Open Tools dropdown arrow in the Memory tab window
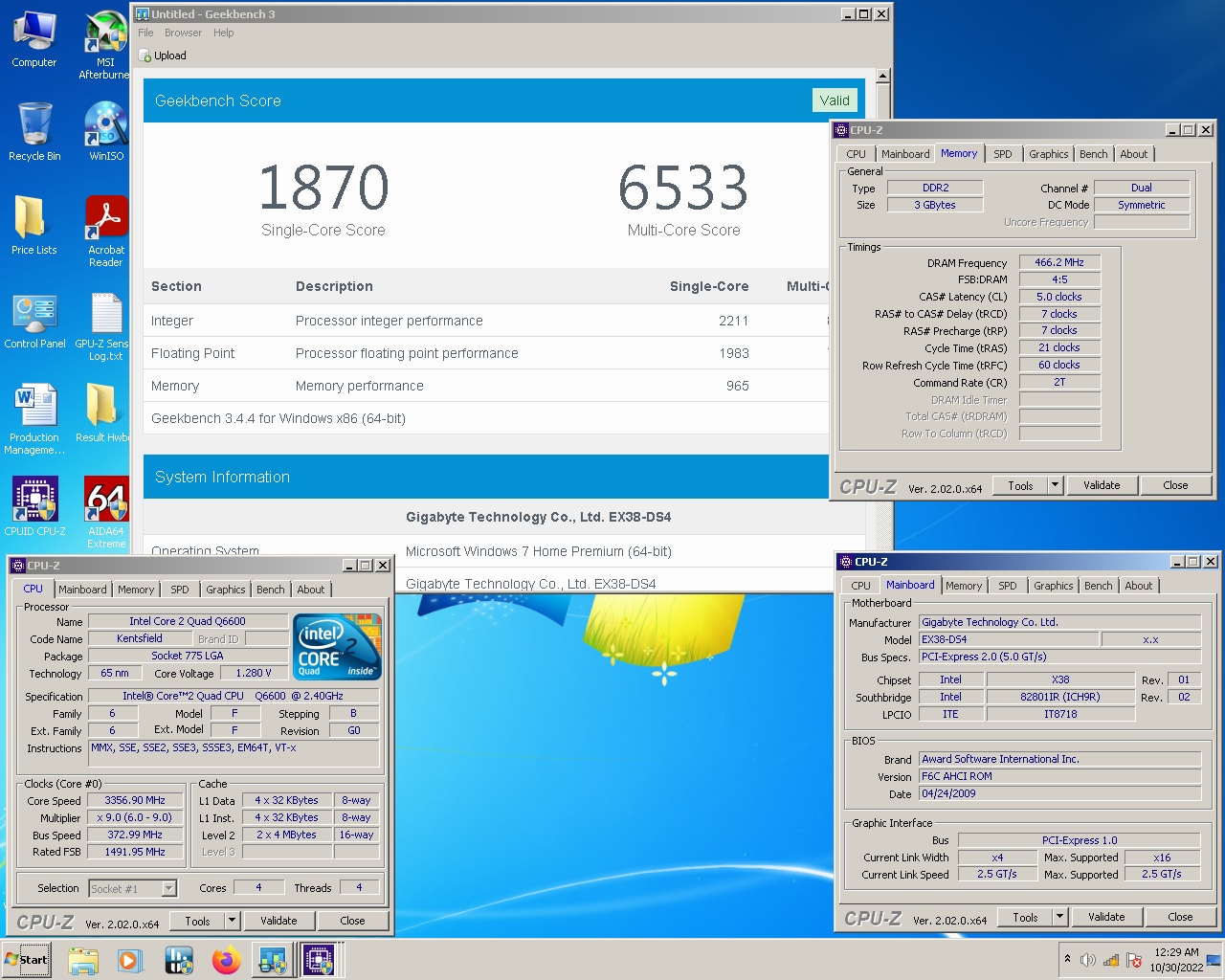Screen dimensions: 1225x980 coord(1055,485)
